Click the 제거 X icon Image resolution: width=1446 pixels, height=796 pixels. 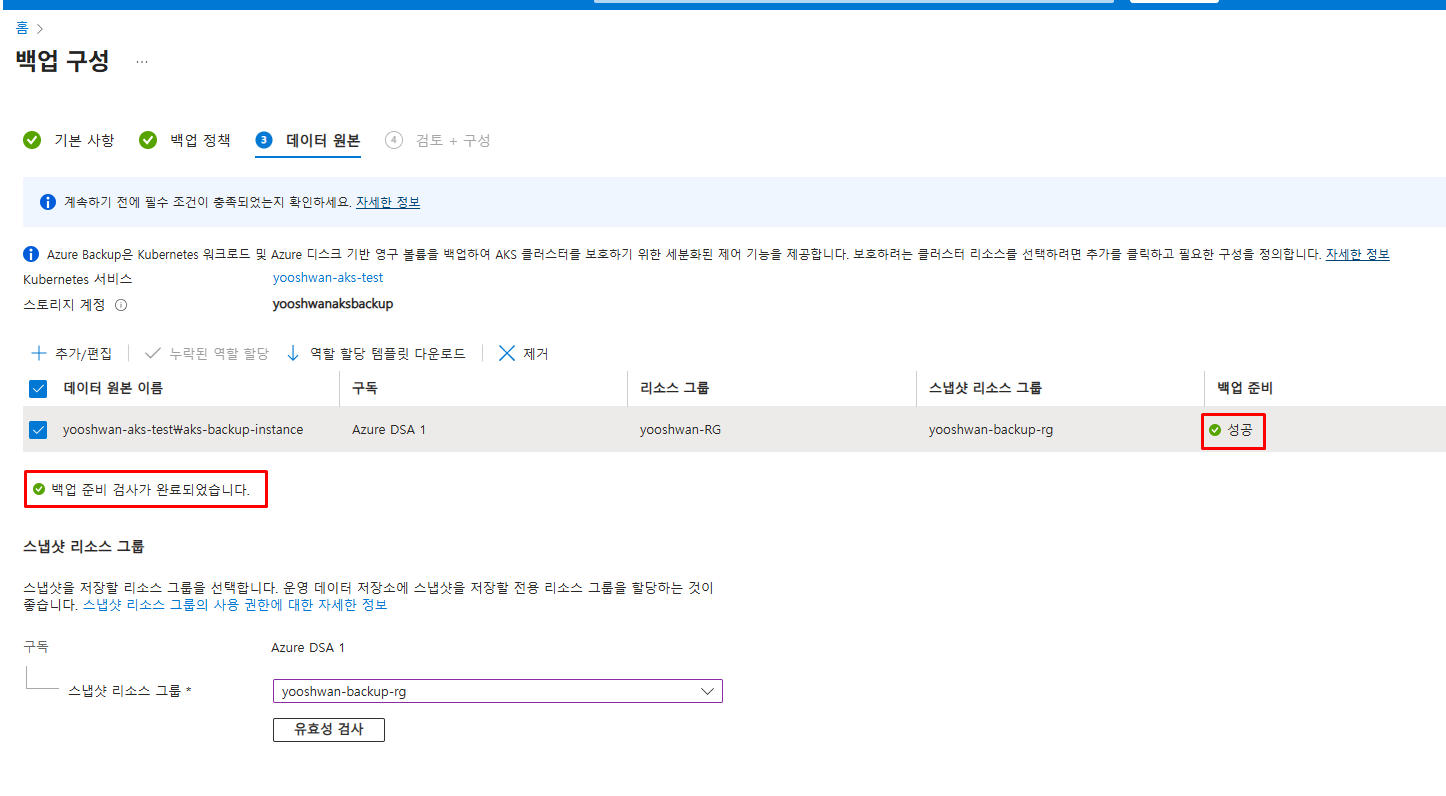click(x=507, y=353)
